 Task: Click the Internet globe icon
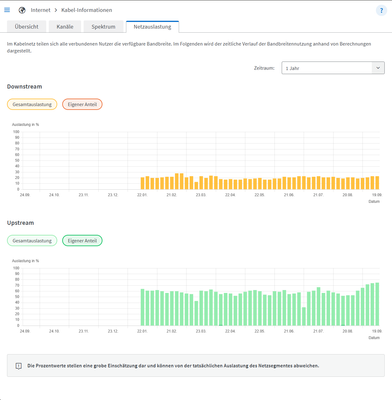(22, 10)
